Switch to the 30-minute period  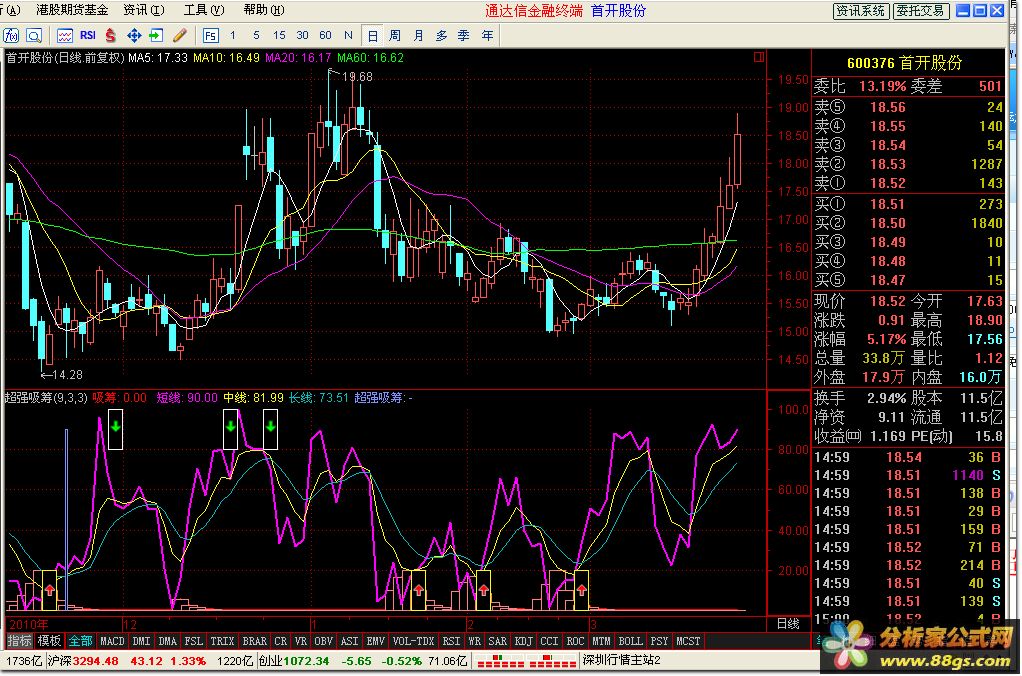(x=302, y=35)
